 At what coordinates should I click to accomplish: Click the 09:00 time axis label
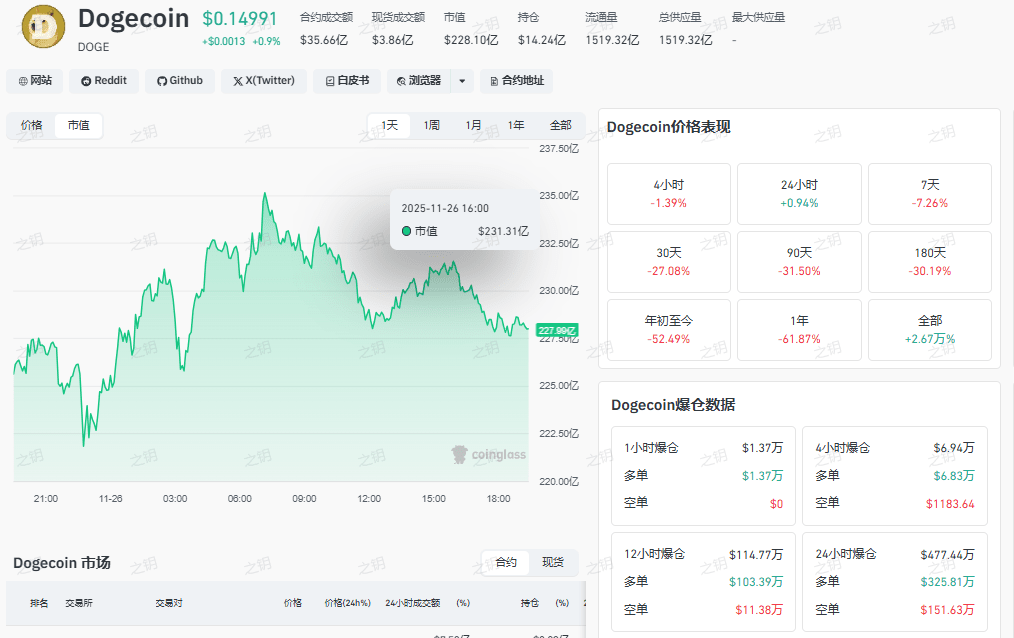pos(304,499)
